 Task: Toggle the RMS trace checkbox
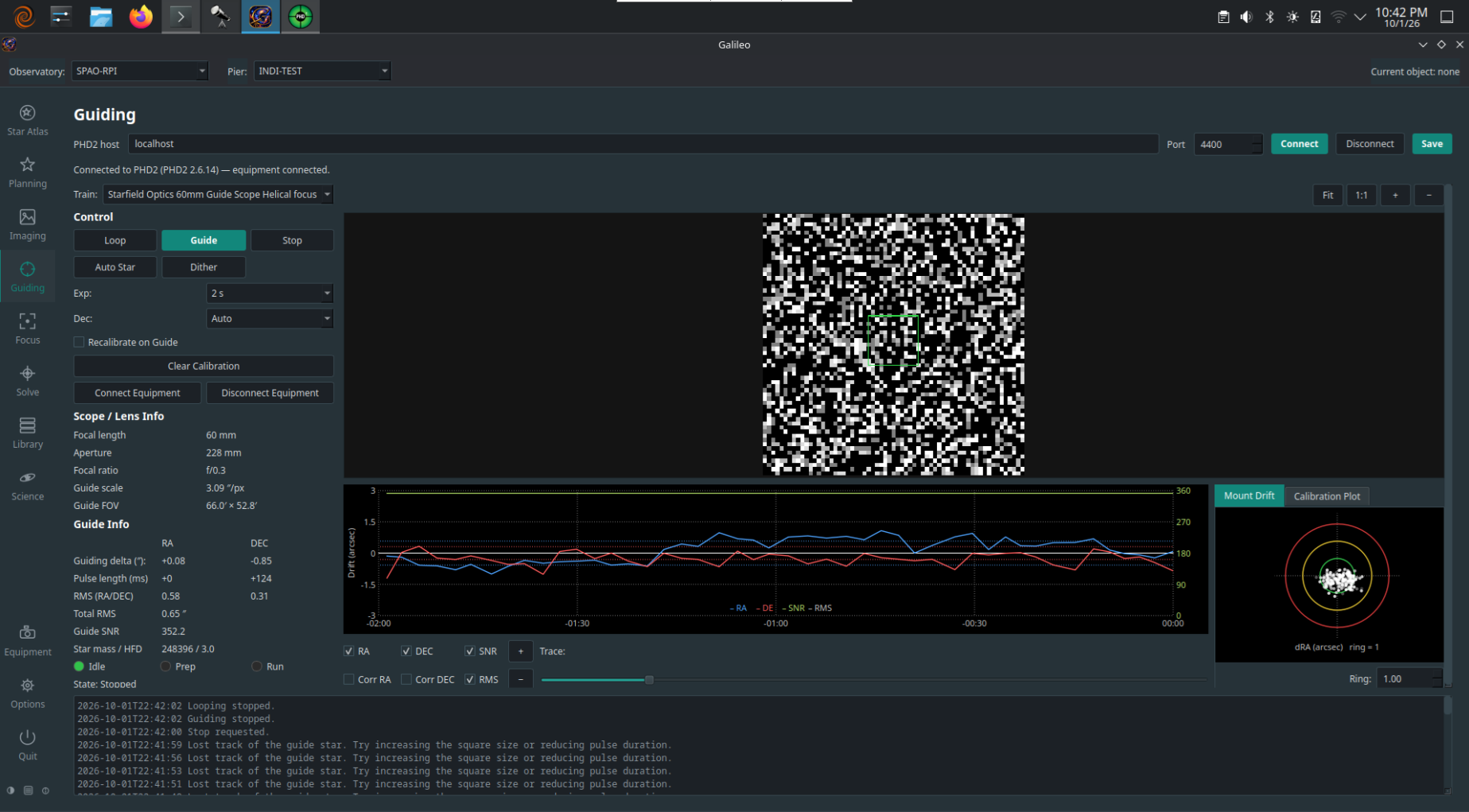click(x=470, y=679)
